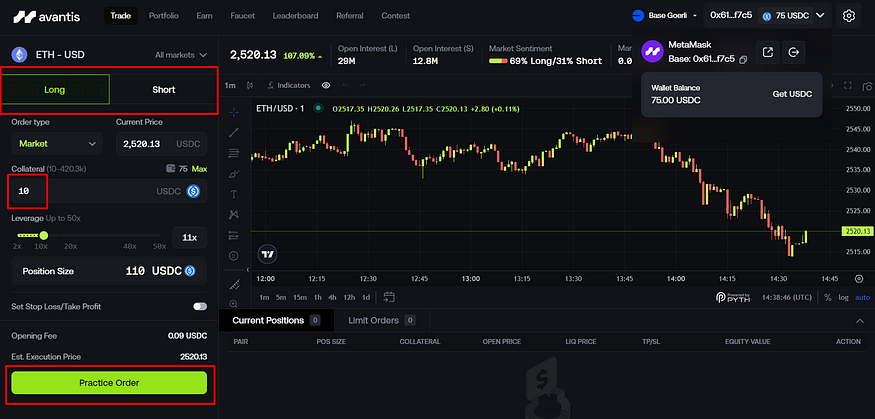Select the ruler measure tool
875x419 pixels.
click(x=234, y=285)
